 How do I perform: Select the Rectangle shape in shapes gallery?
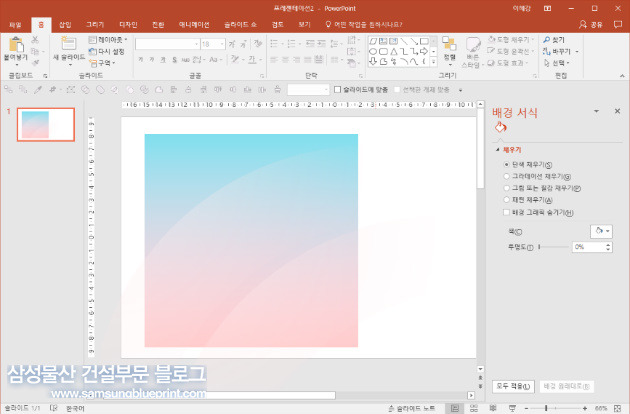click(424, 41)
